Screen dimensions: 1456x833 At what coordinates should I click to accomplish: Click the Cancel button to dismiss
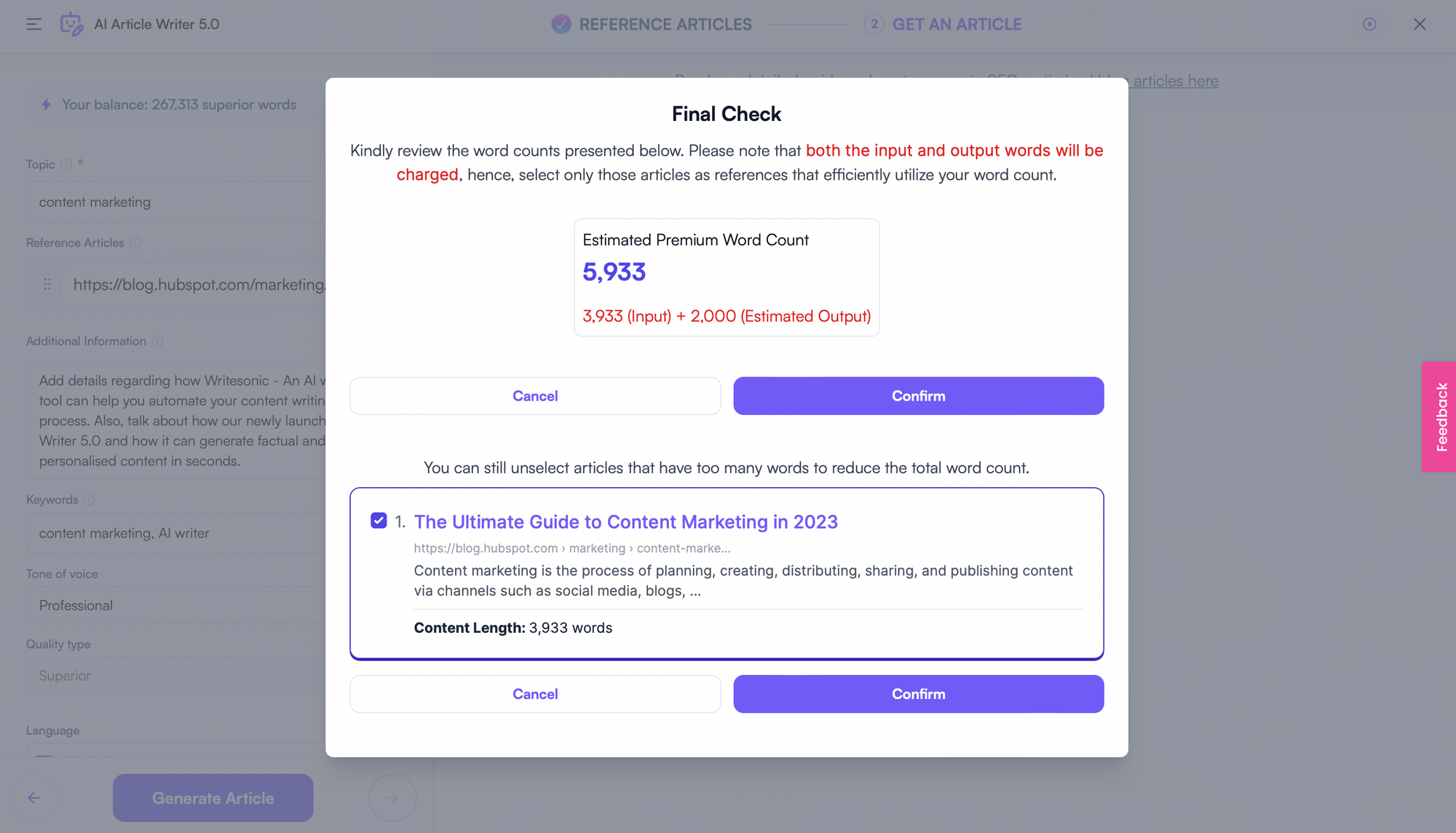point(534,395)
